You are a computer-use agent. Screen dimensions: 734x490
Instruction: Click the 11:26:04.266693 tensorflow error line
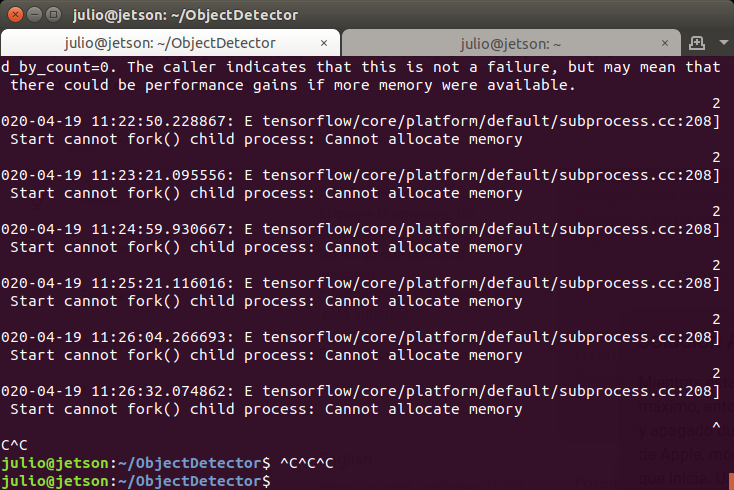click(360, 337)
